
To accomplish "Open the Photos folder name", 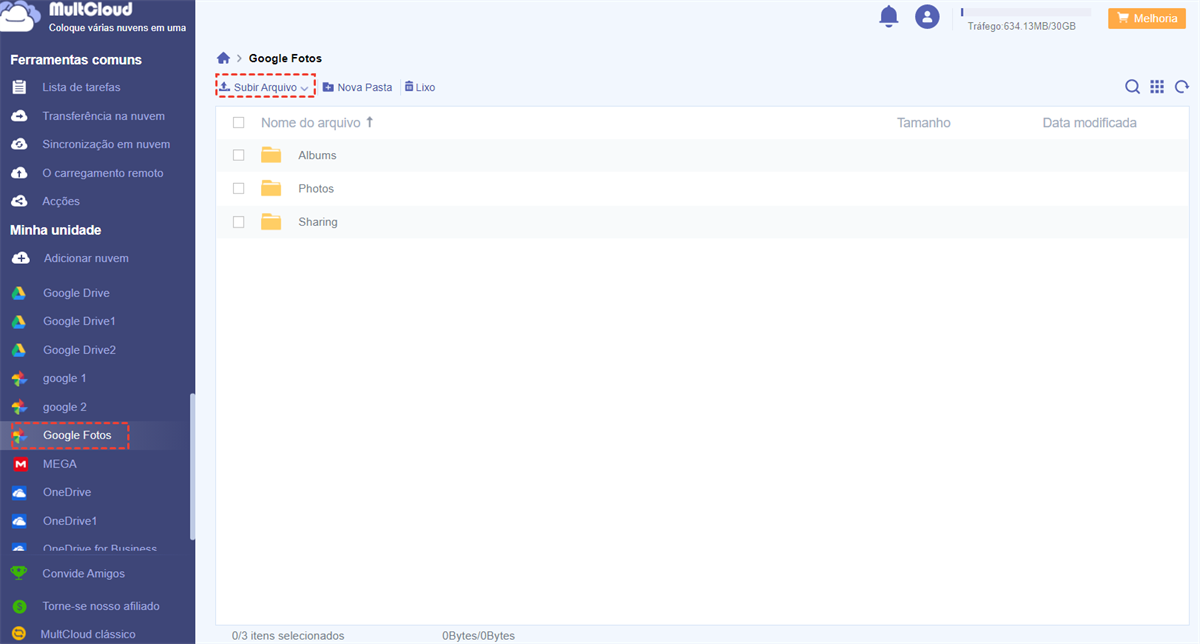I will click(x=316, y=188).
